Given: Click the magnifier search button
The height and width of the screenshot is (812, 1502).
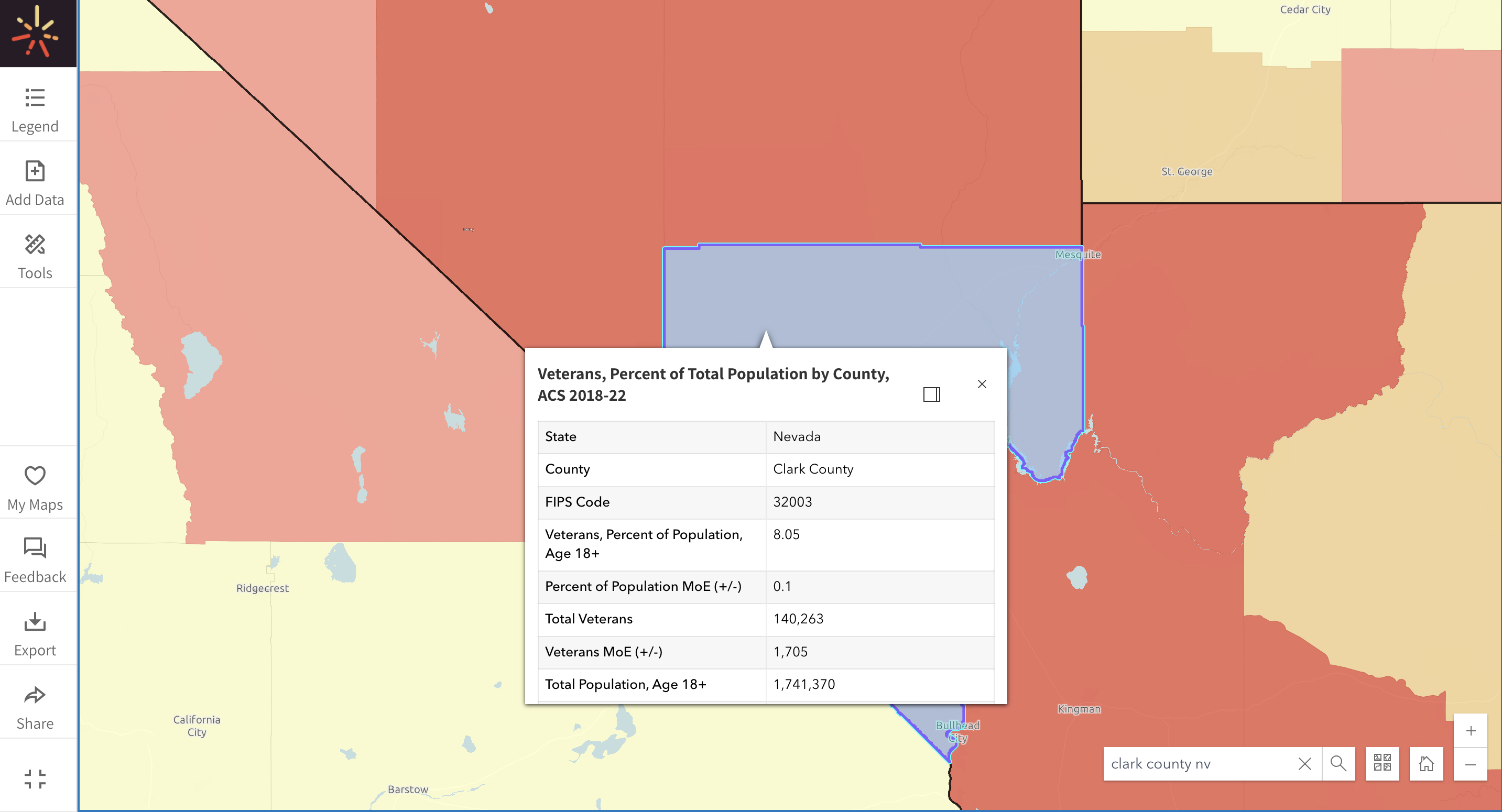Looking at the screenshot, I should click(x=1338, y=763).
